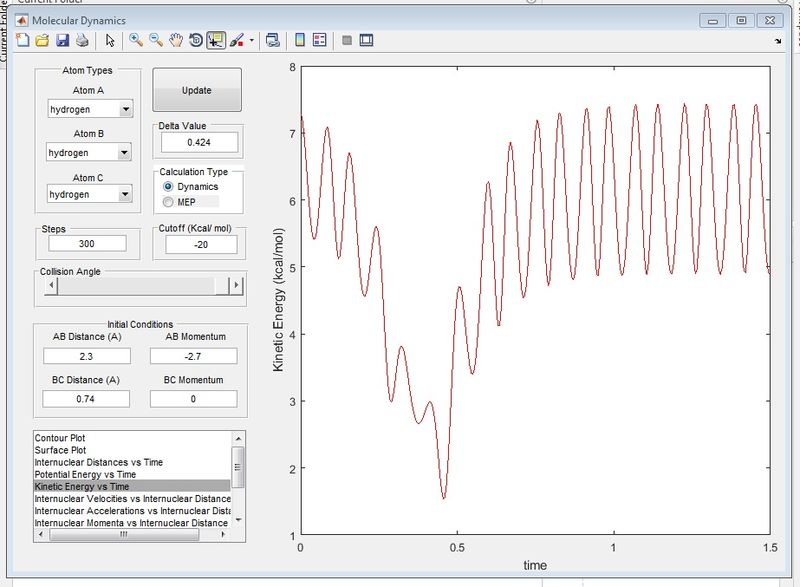800x587 pixels.
Task: Click the MATLAB logo in title bar
Action: click(x=21, y=20)
